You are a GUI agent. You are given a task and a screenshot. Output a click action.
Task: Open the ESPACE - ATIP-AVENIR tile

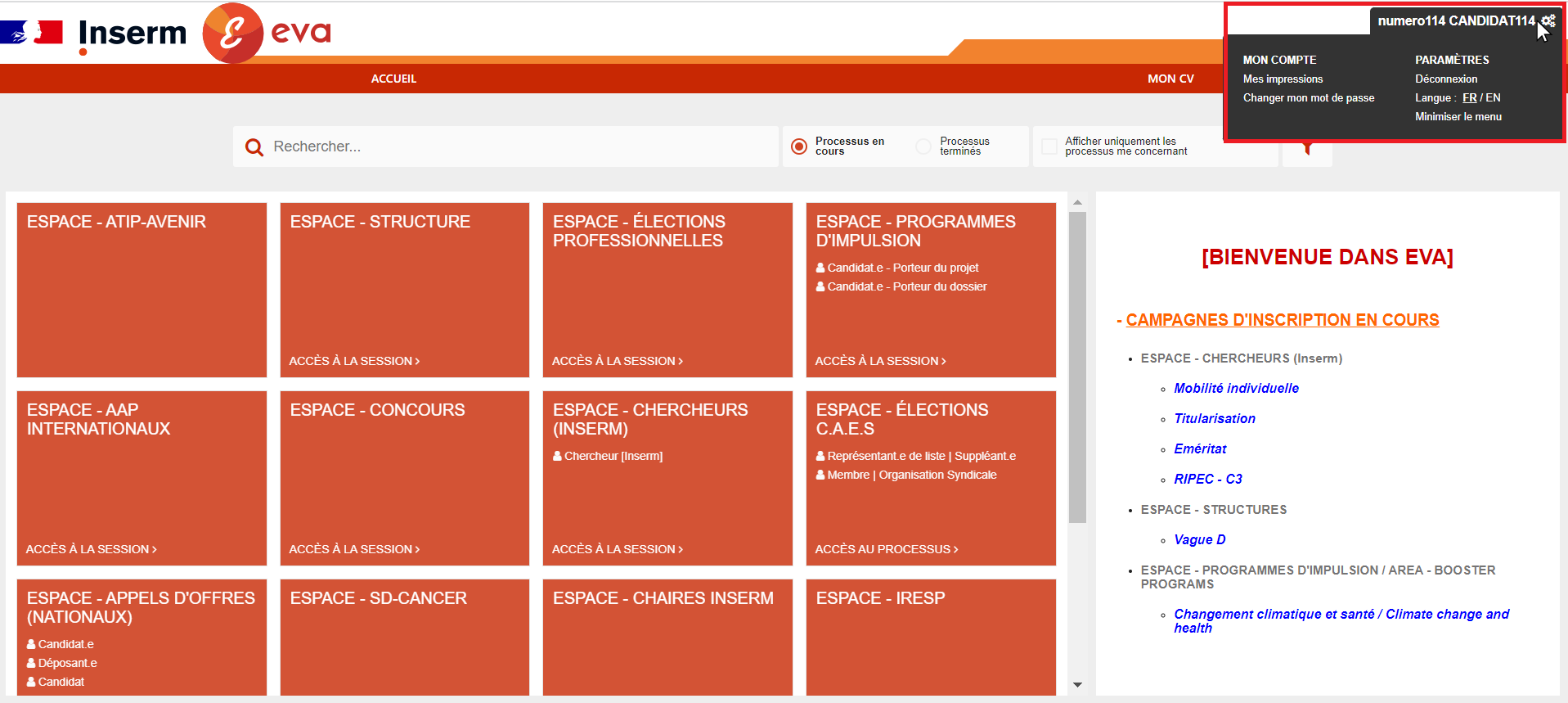[142, 290]
